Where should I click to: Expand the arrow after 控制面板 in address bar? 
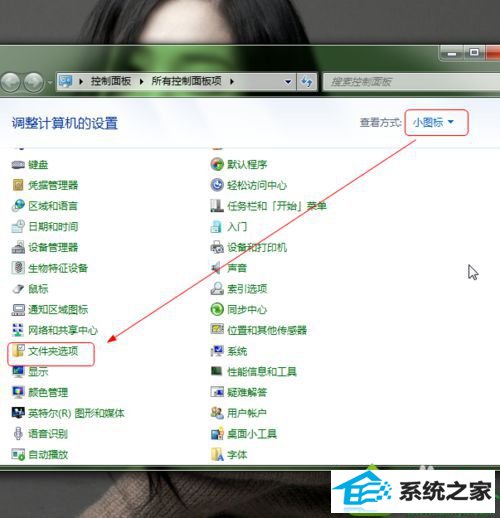click(x=141, y=81)
